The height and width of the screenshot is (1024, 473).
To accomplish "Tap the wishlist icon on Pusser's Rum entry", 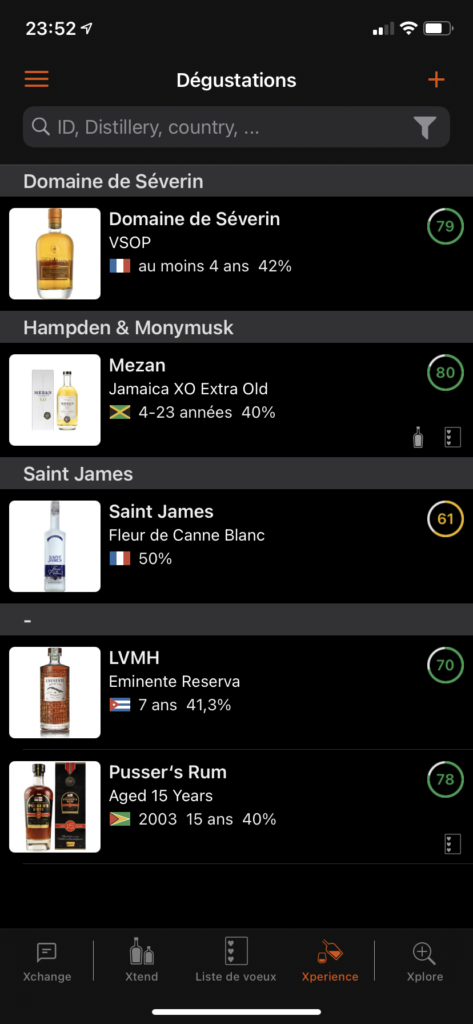I will click(452, 843).
